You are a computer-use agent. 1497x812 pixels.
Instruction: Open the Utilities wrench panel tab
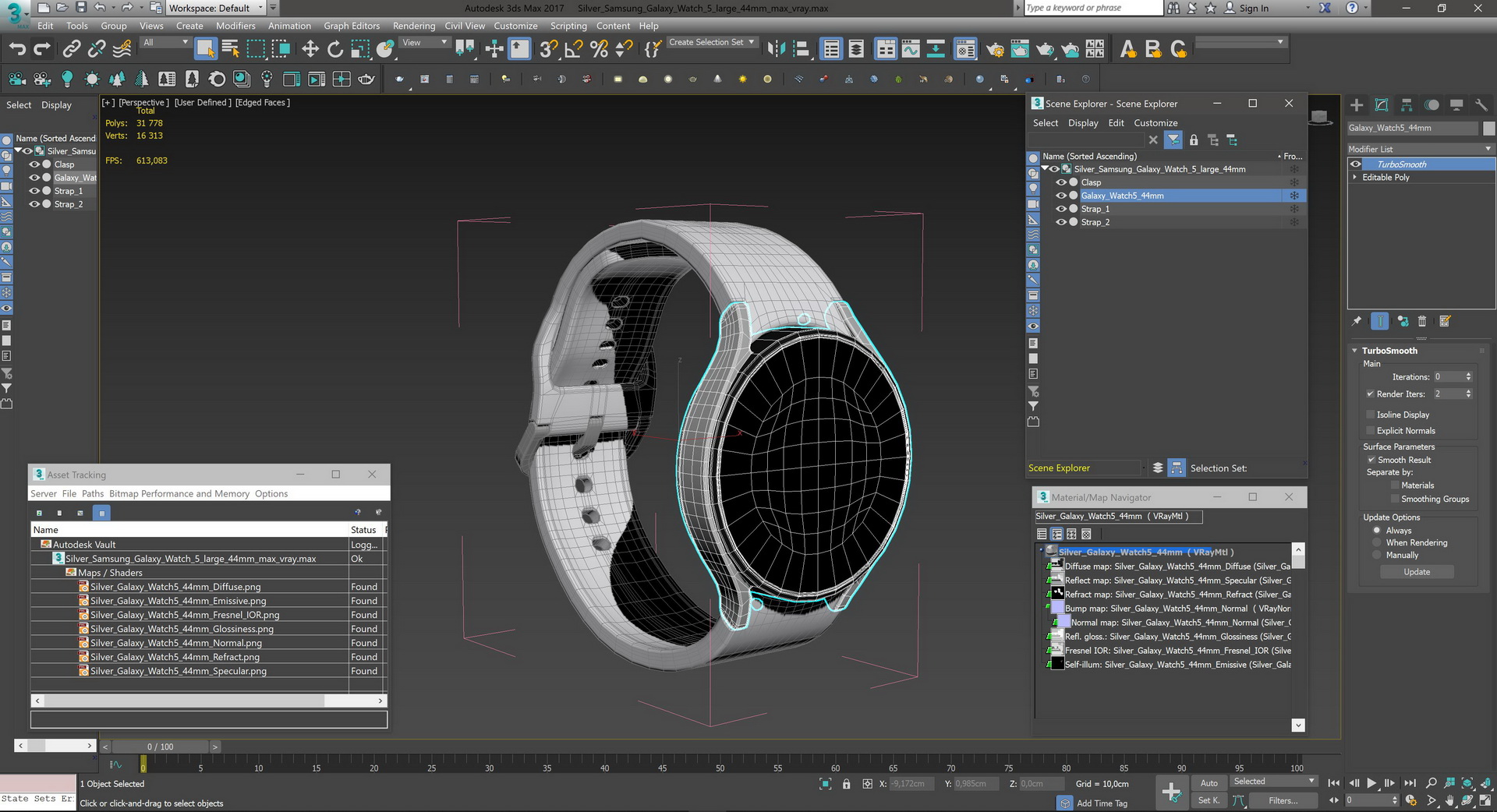1481,105
